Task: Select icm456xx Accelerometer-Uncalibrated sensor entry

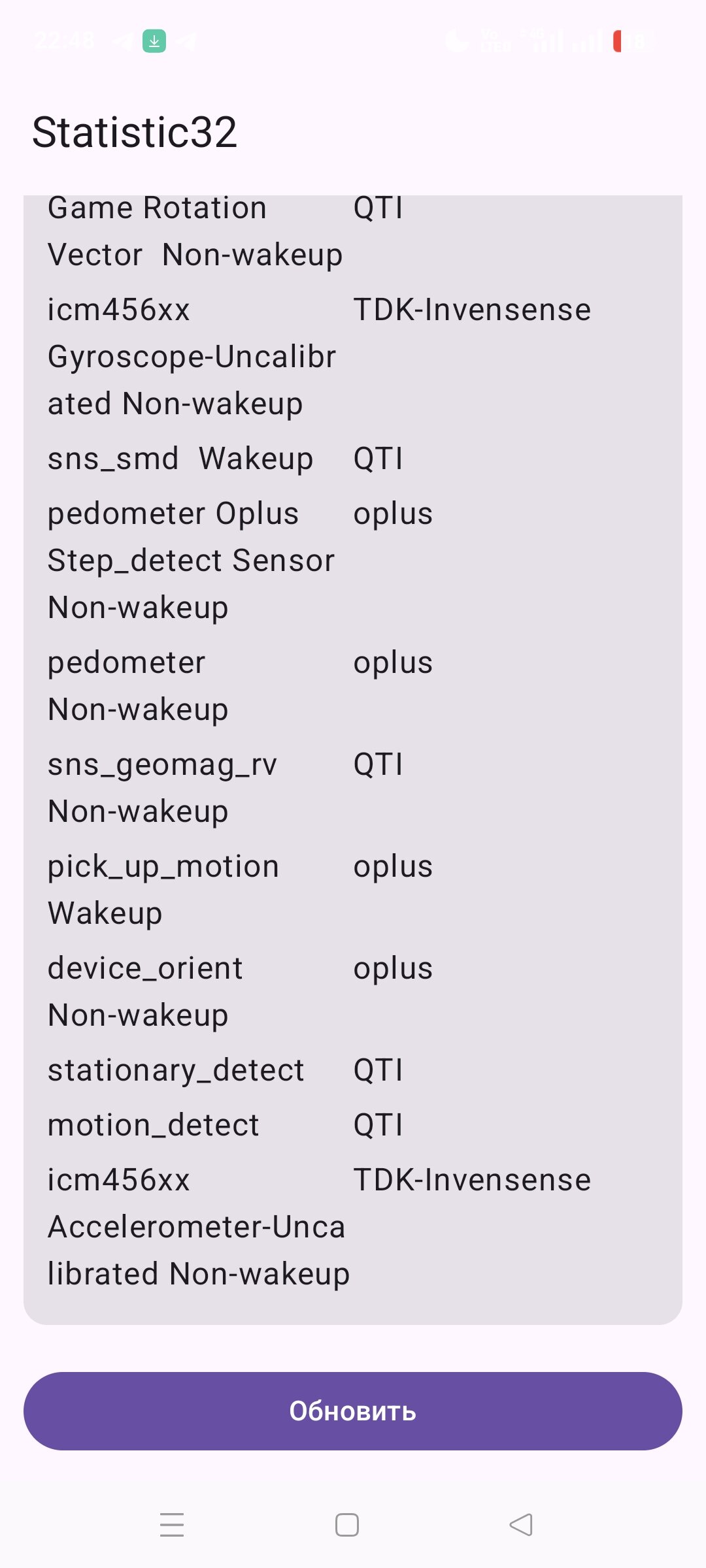Action: tap(353, 1227)
